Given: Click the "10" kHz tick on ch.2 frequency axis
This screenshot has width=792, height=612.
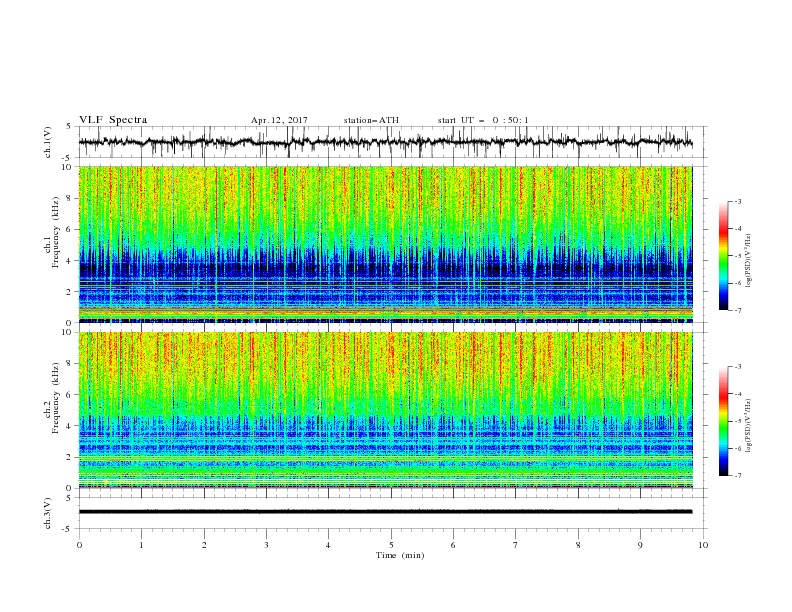Looking at the screenshot, I should [x=68, y=332].
